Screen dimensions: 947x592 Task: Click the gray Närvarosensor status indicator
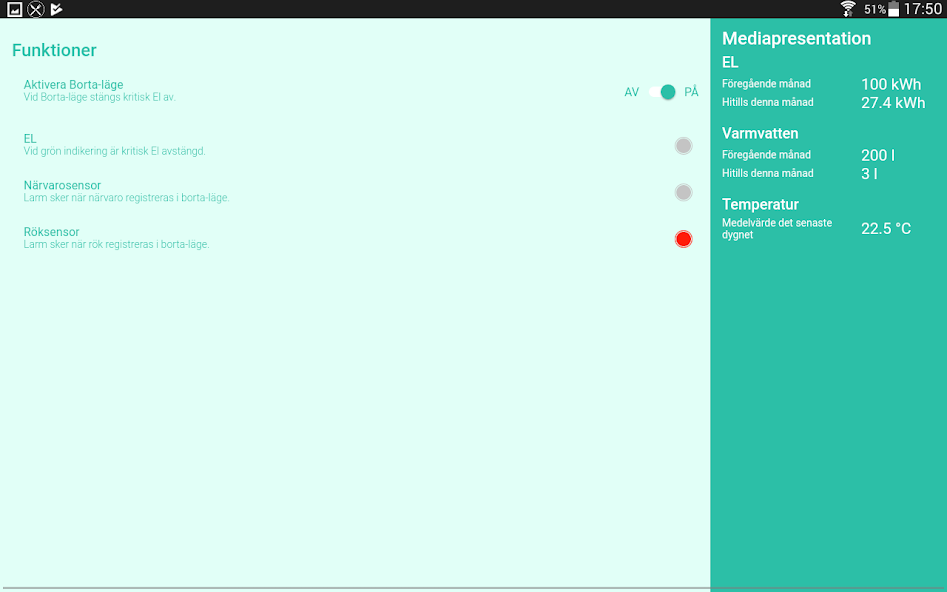click(683, 192)
